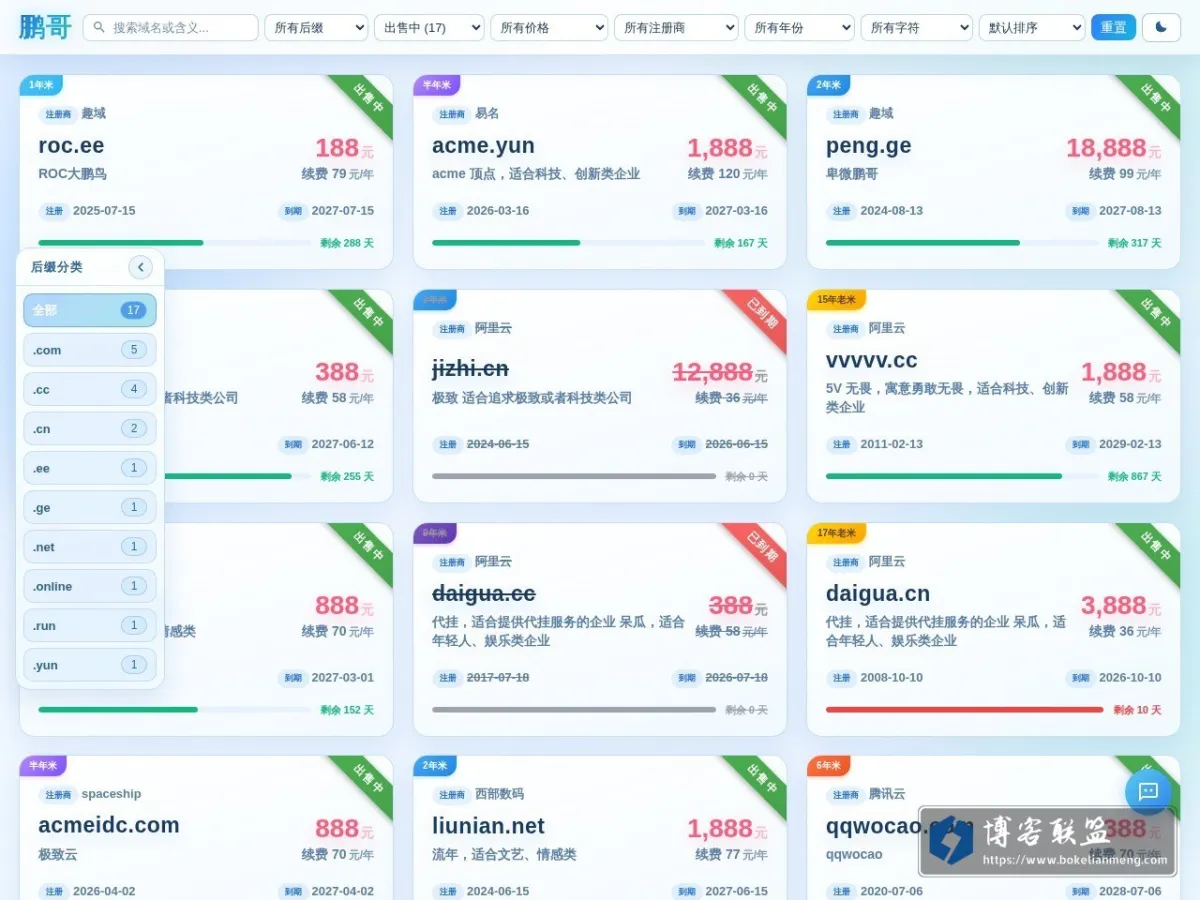Click the 188 price on roc.ee
This screenshot has height=900, width=1200.
(337, 148)
